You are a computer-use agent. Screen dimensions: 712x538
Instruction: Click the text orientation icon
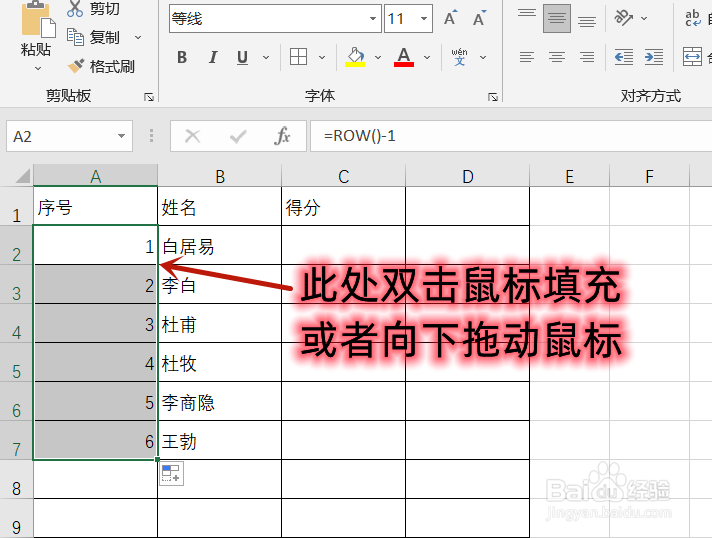(624, 18)
